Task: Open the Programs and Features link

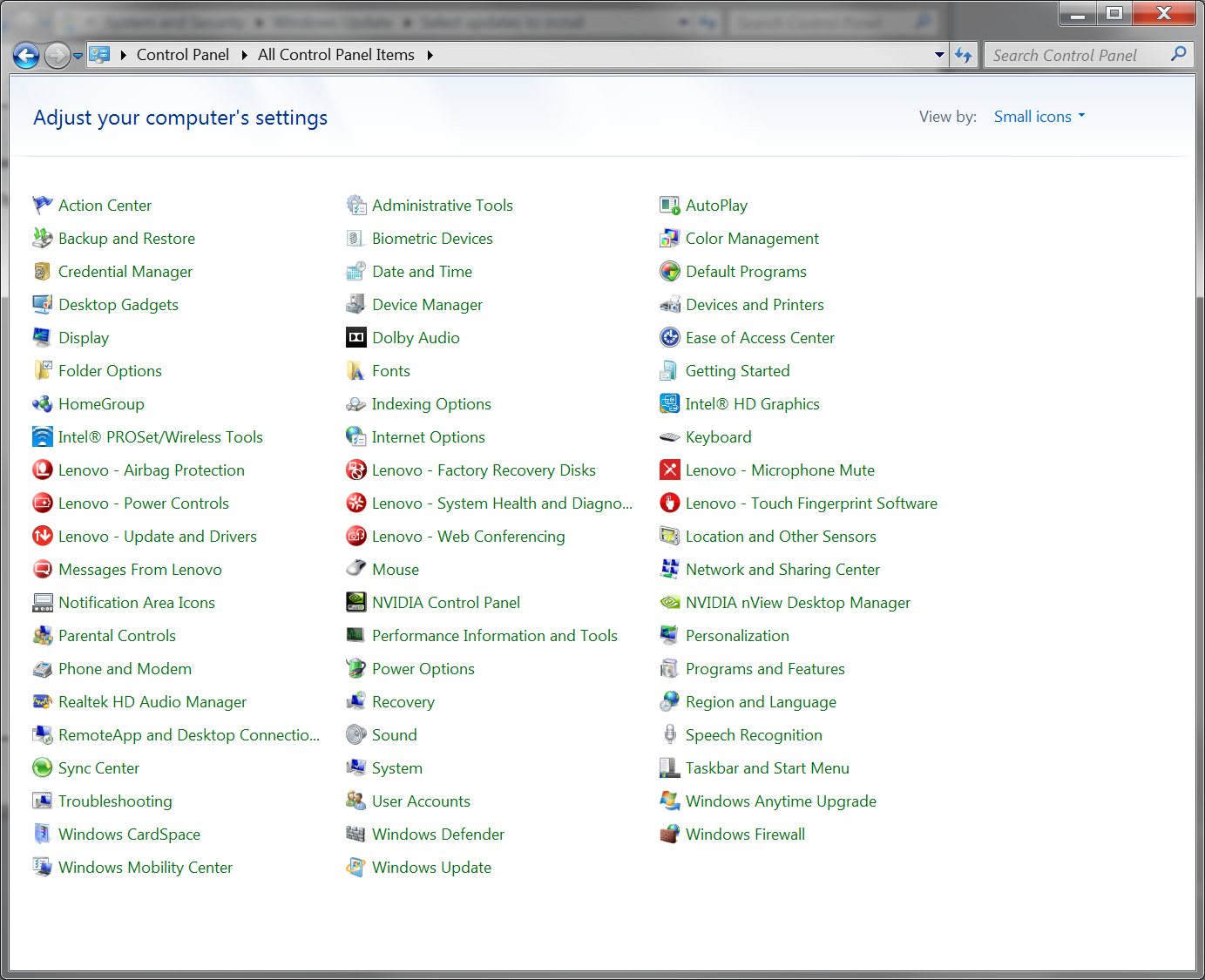Action: coord(764,669)
